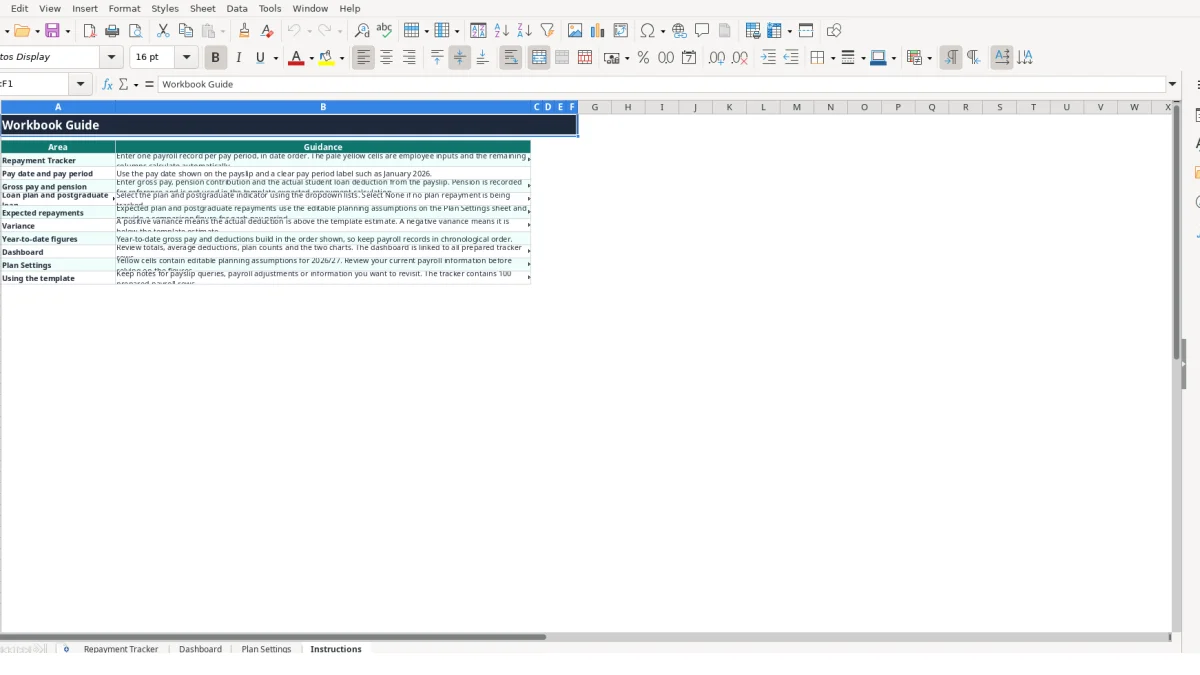This screenshot has height=675, width=1200.
Task: Click the Save document icon
Action: (x=52, y=31)
